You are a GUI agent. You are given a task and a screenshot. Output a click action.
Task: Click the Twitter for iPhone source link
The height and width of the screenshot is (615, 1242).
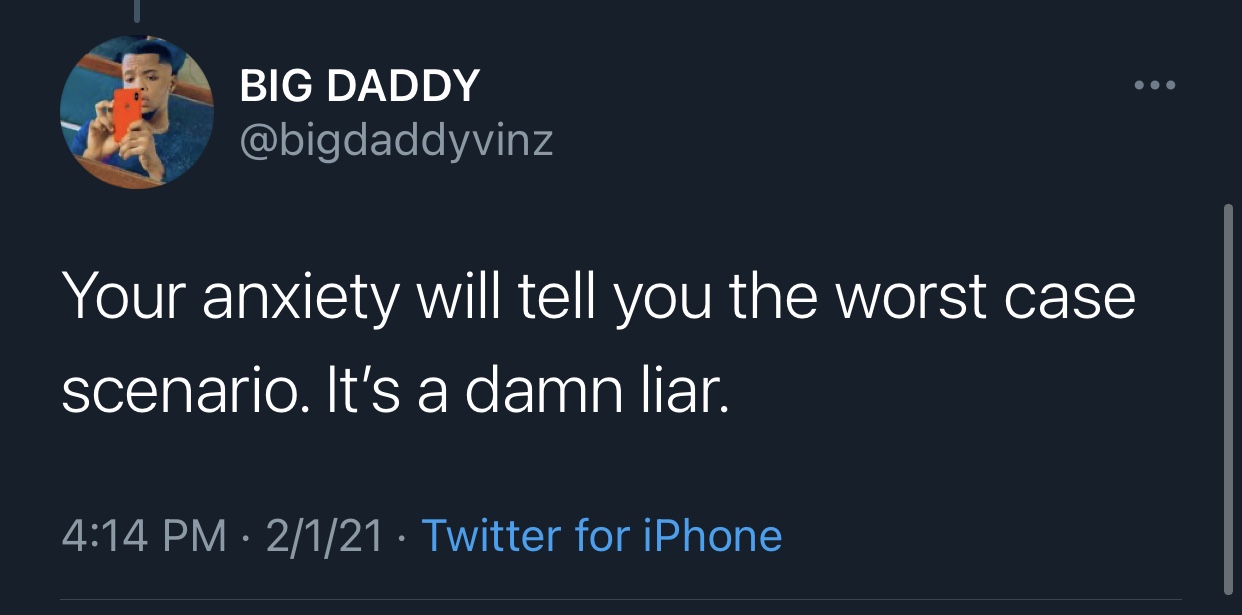pyautogui.click(x=602, y=536)
